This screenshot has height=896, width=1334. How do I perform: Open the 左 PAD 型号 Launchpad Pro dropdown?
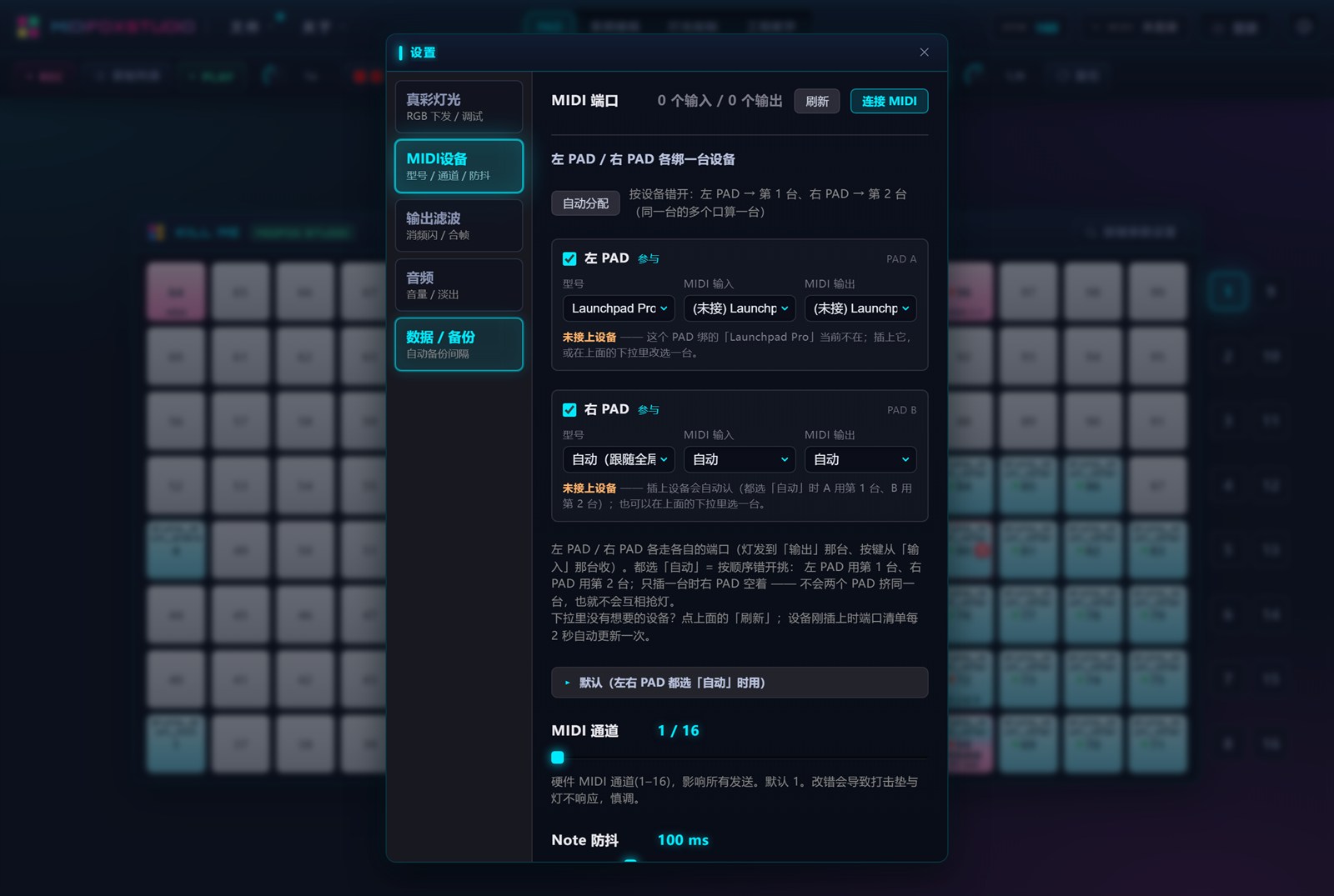pos(619,308)
